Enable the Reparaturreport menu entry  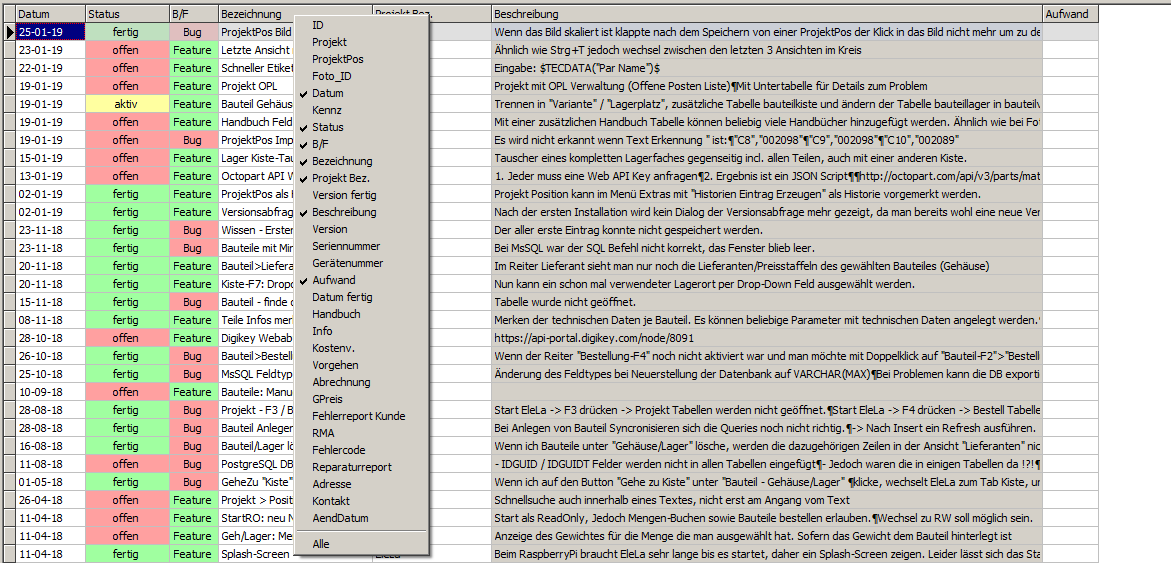(352, 467)
